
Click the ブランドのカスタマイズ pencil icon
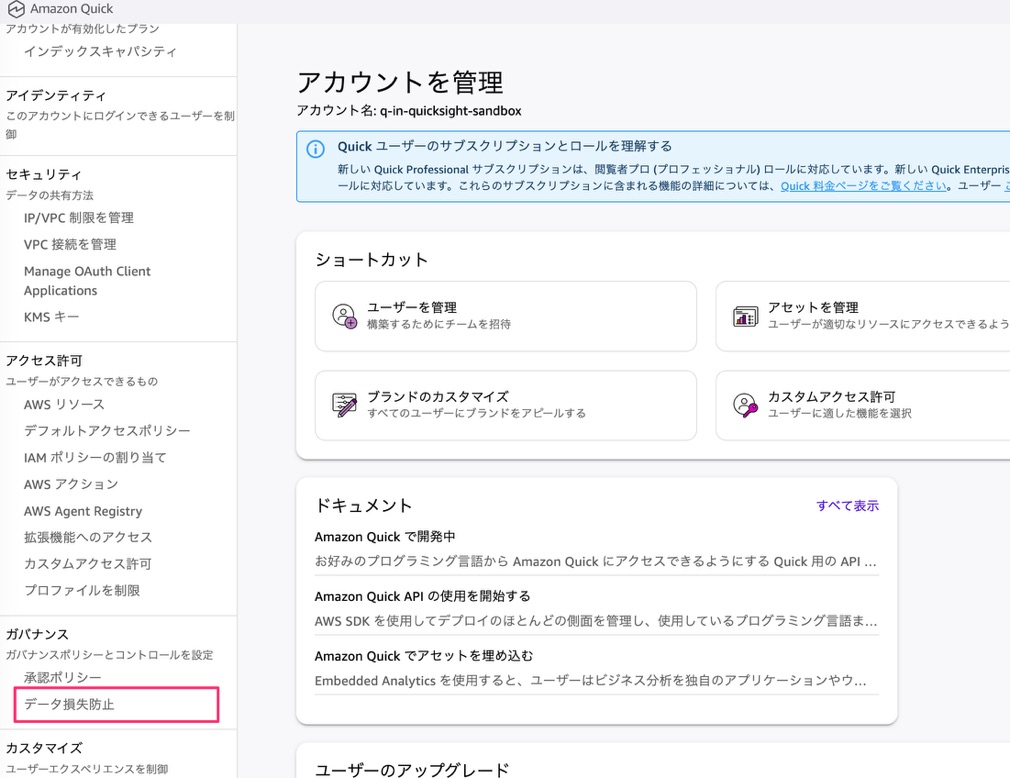[x=344, y=405]
